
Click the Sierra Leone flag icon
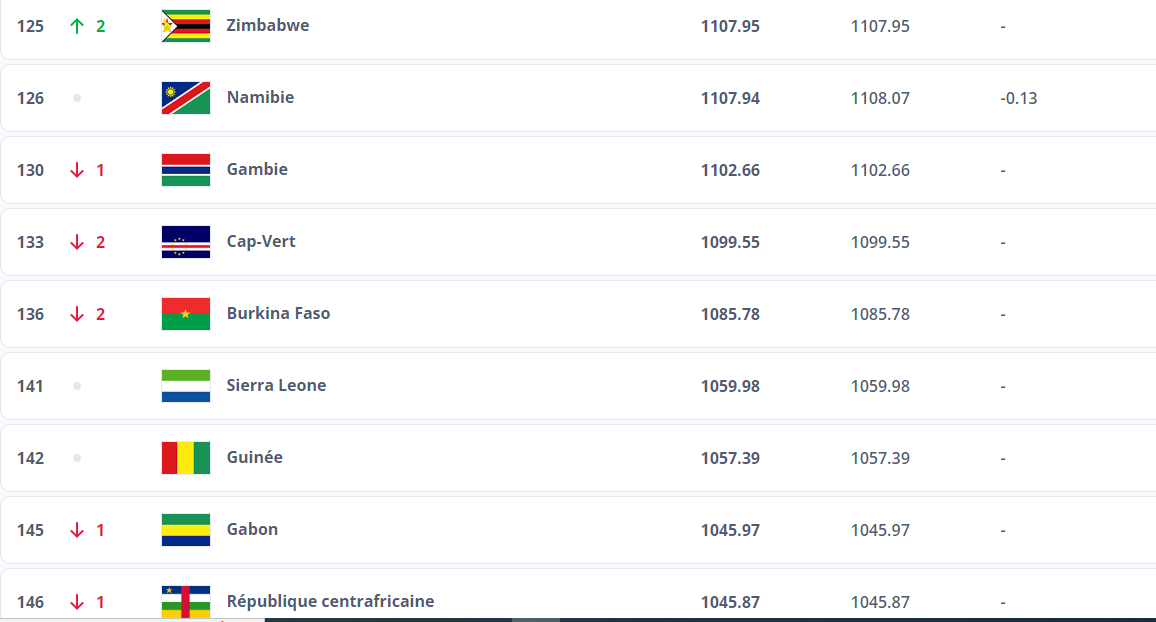(x=186, y=386)
